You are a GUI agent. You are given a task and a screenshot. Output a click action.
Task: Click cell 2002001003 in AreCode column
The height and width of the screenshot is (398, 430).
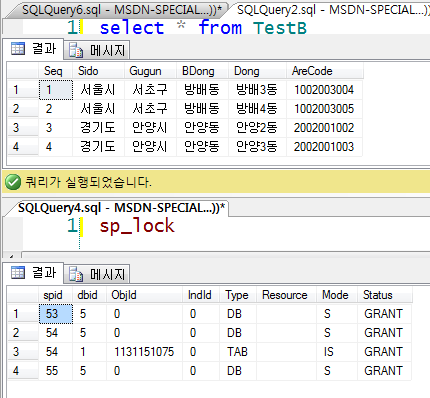pyautogui.click(x=324, y=147)
